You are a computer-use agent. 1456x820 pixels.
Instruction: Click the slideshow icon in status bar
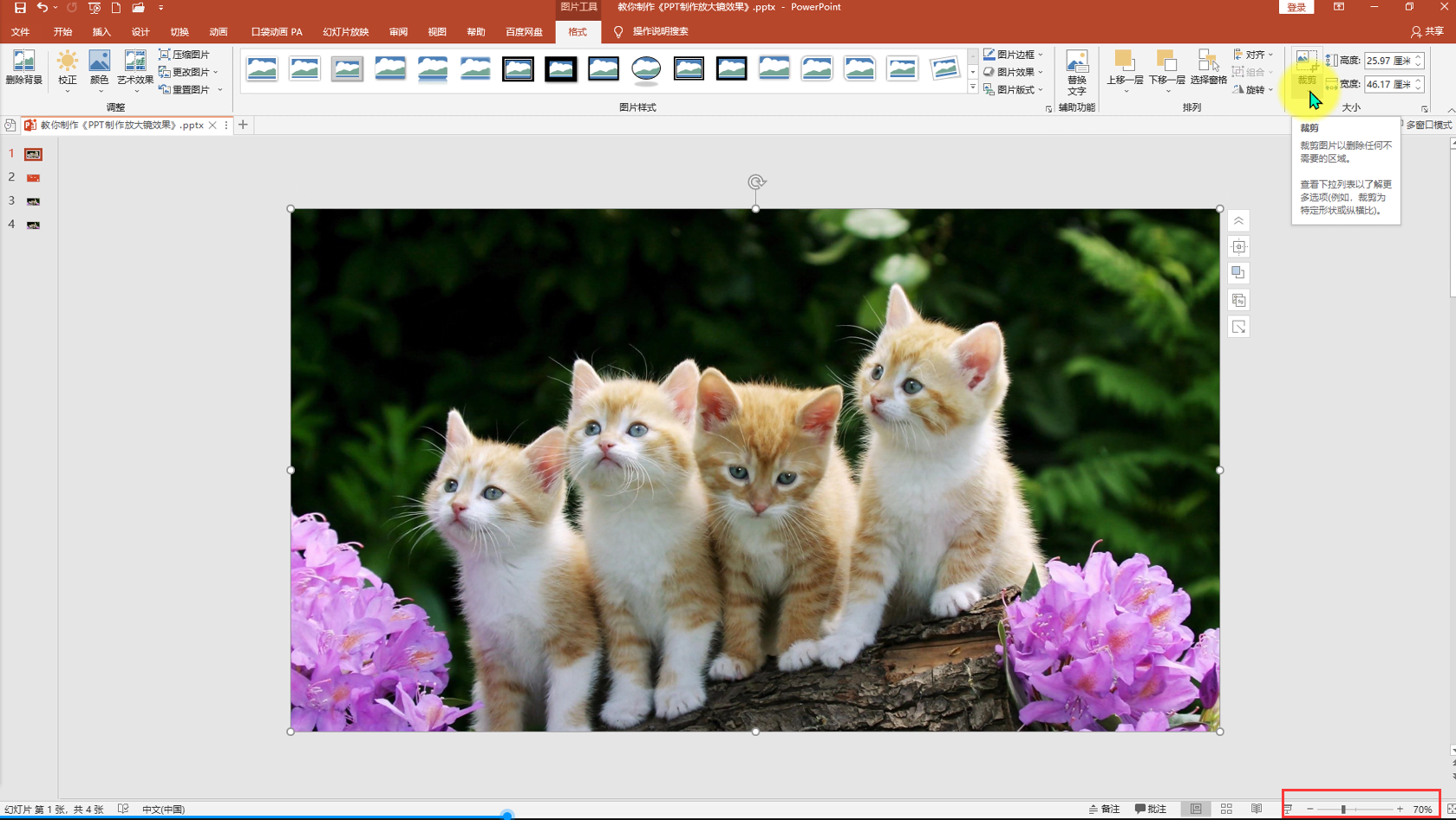(x=1289, y=810)
